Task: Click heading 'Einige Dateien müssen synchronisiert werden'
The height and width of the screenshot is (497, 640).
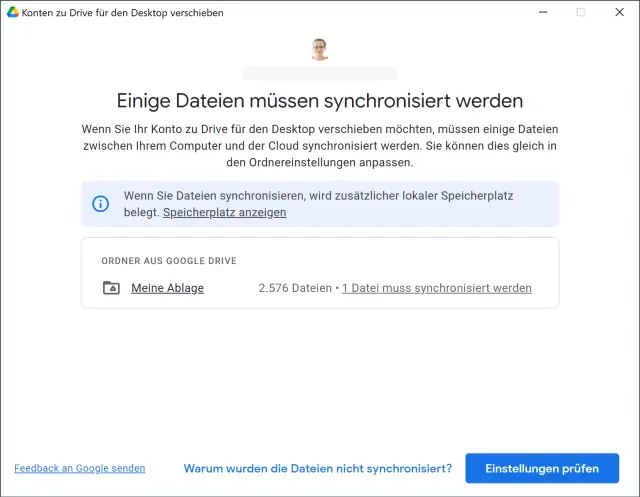Action: [x=320, y=101]
